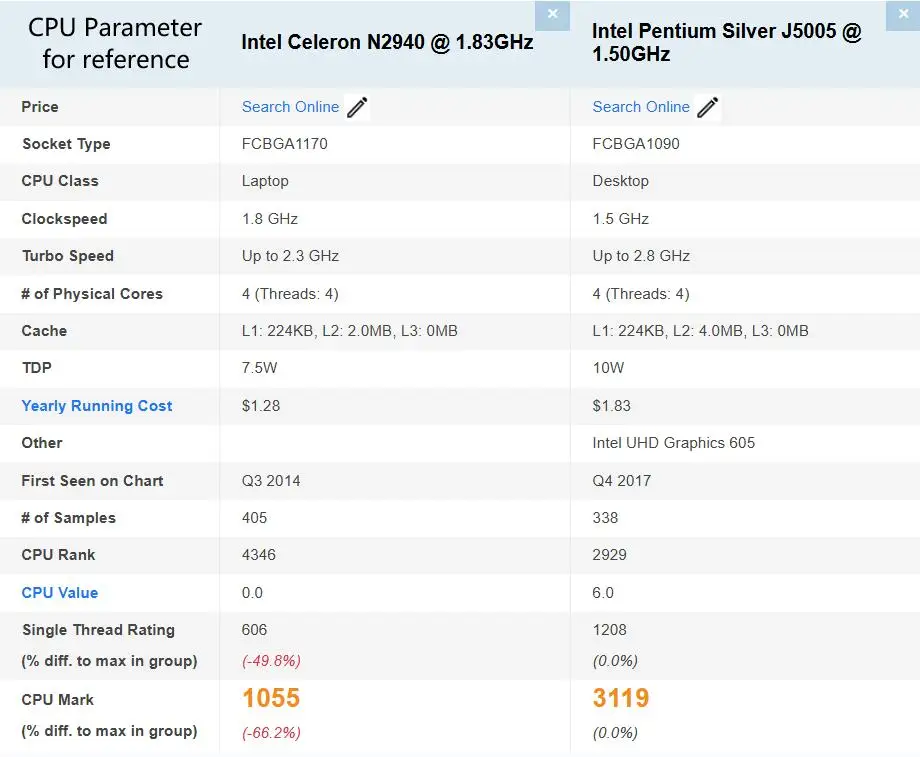The height and width of the screenshot is (757, 920).
Task: Open Search Online link for Celeron N2940
Action: (x=290, y=107)
